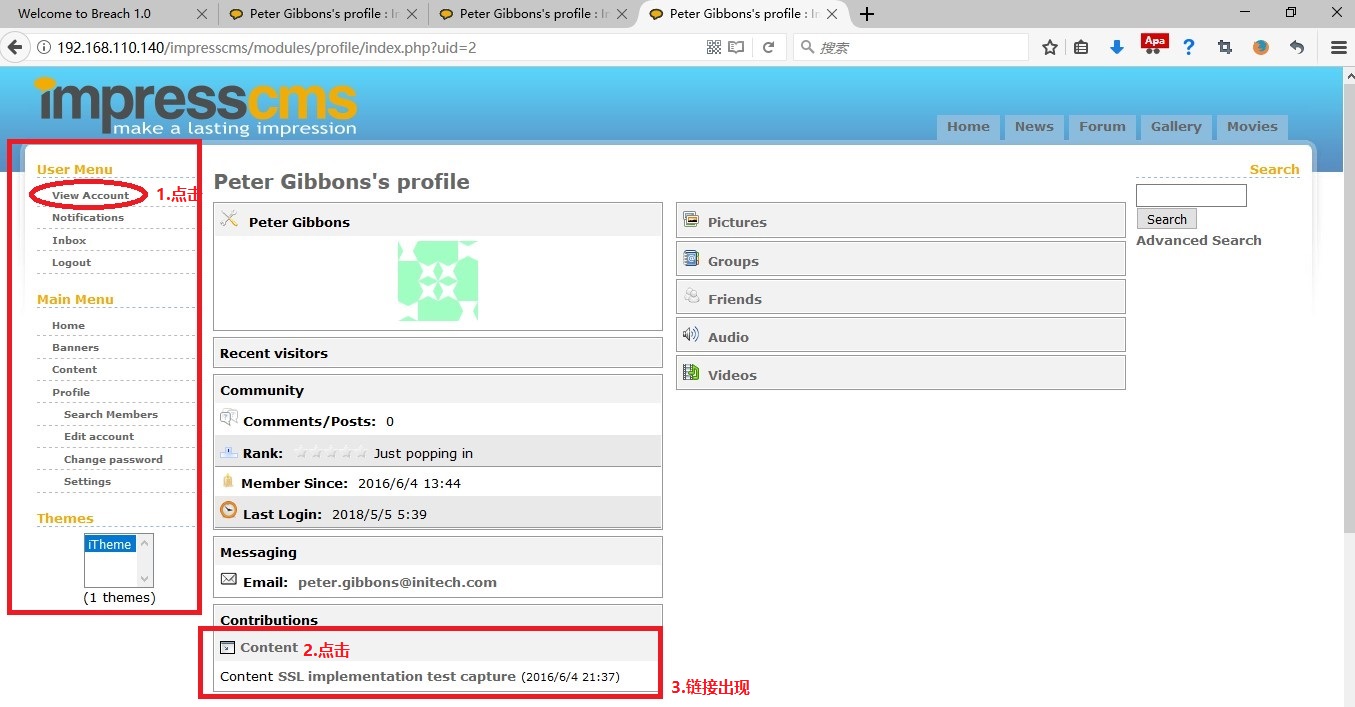
Task: Click the Audio speaker icon
Action: tap(691, 335)
